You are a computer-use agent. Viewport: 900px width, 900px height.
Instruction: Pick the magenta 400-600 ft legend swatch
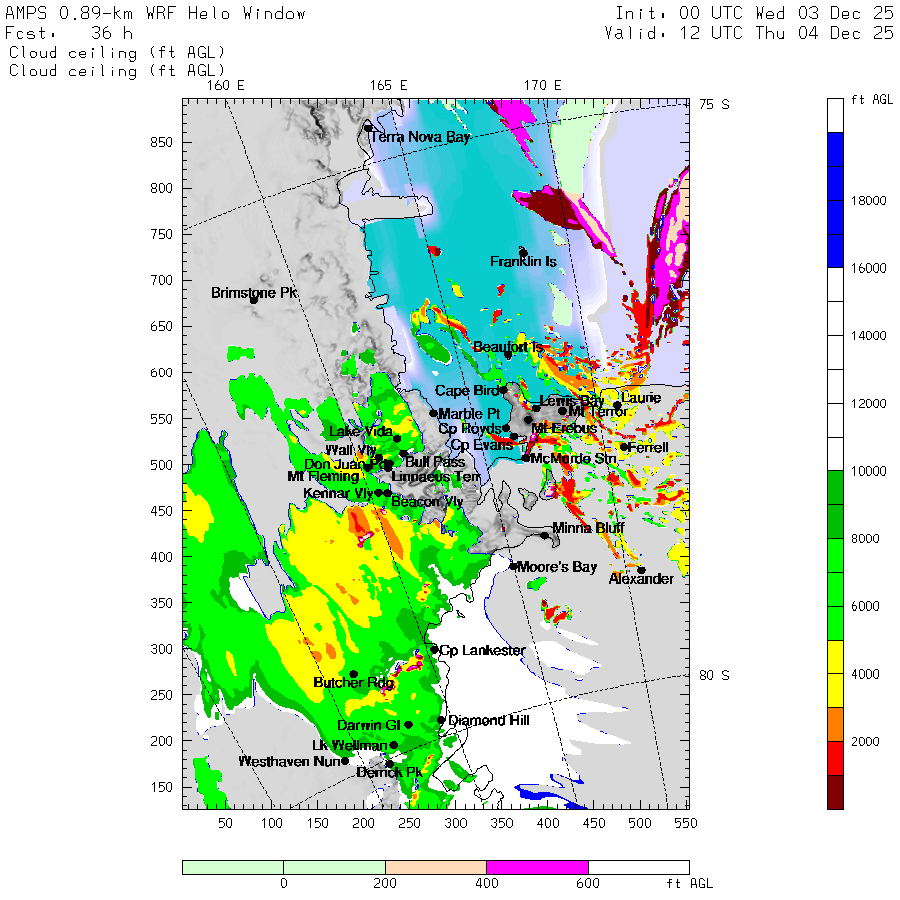(537, 867)
